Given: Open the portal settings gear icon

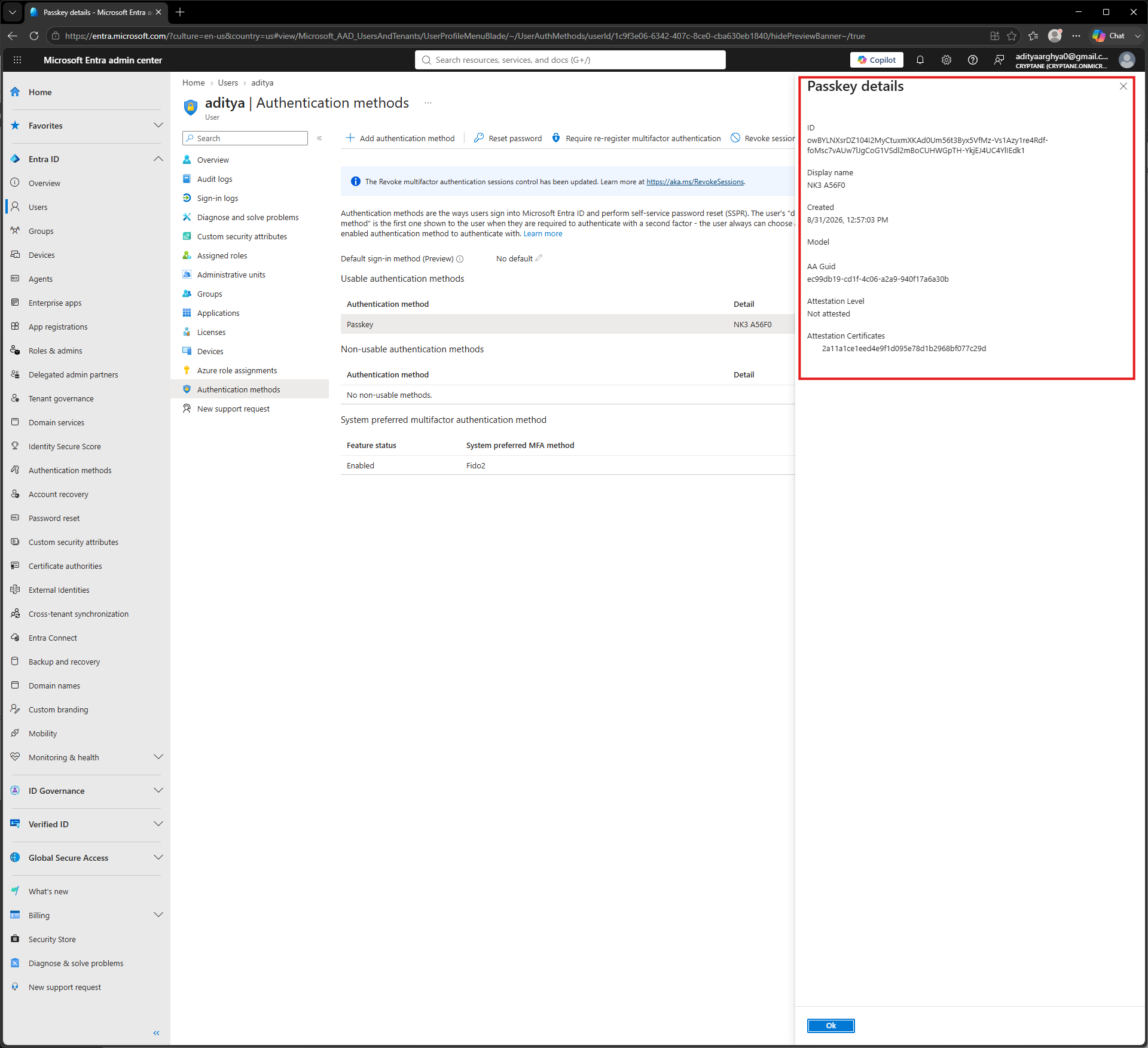Looking at the screenshot, I should point(947,60).
